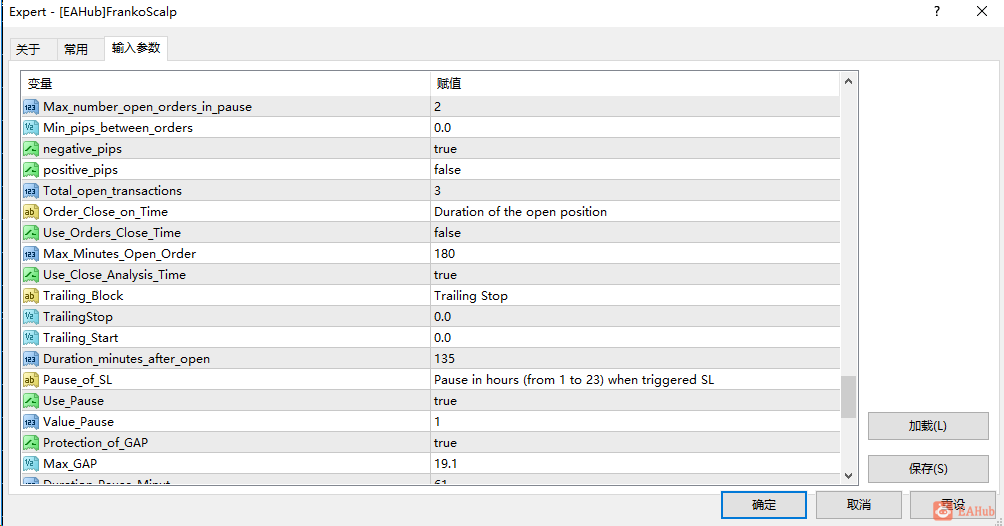Screen dimensions: 1004x526
Task: Click the 加载(L) button
Action: tap(928, 426)
